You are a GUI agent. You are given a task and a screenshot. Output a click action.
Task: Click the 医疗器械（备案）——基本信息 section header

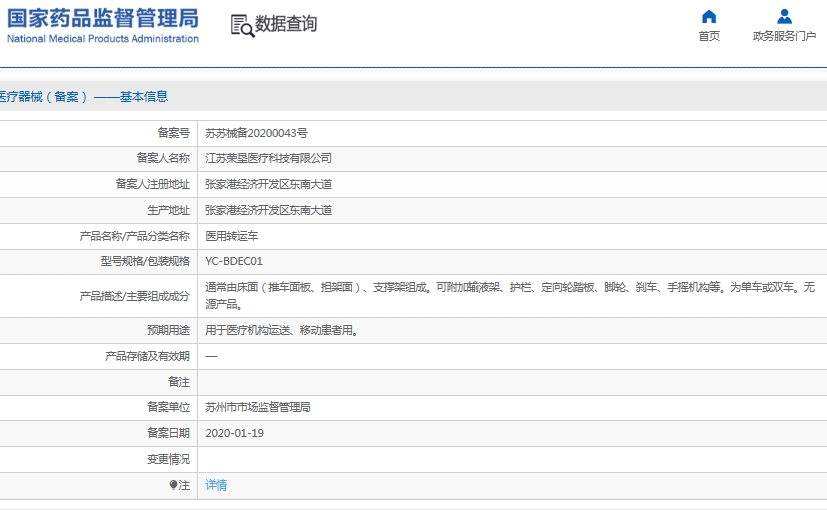coord(83,97)
